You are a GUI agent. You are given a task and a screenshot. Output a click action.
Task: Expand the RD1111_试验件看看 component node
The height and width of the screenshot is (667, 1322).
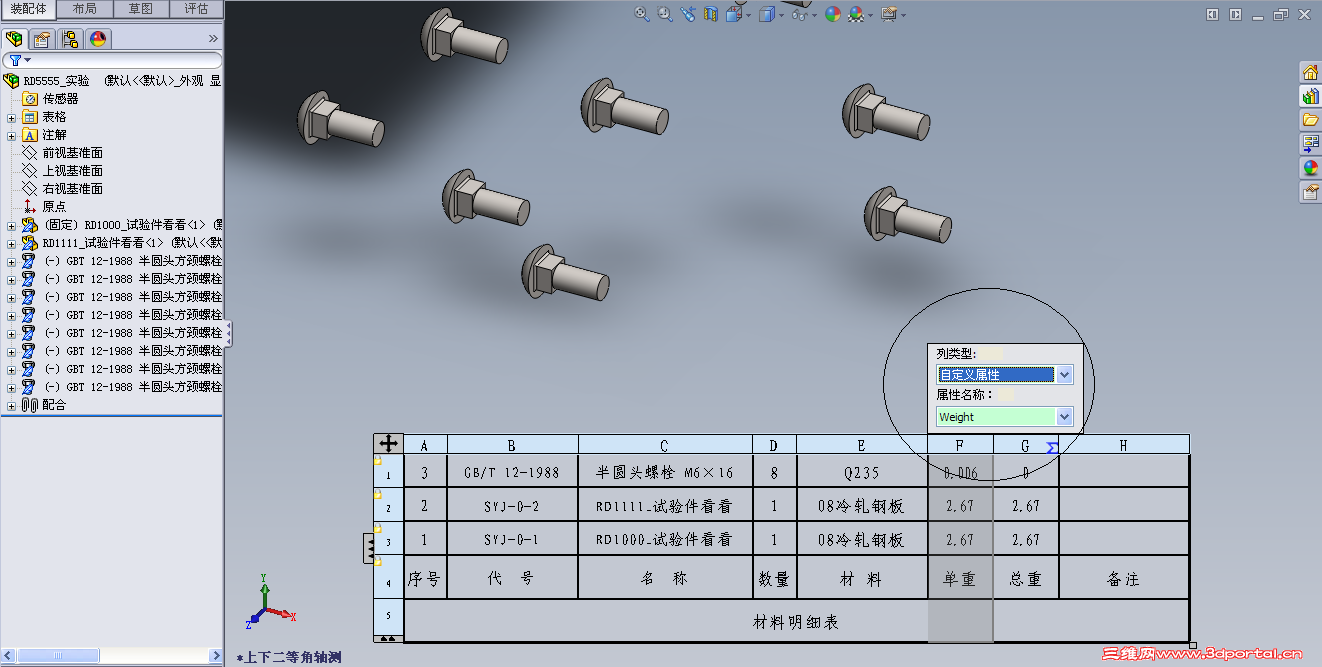(x=11, y=243)
